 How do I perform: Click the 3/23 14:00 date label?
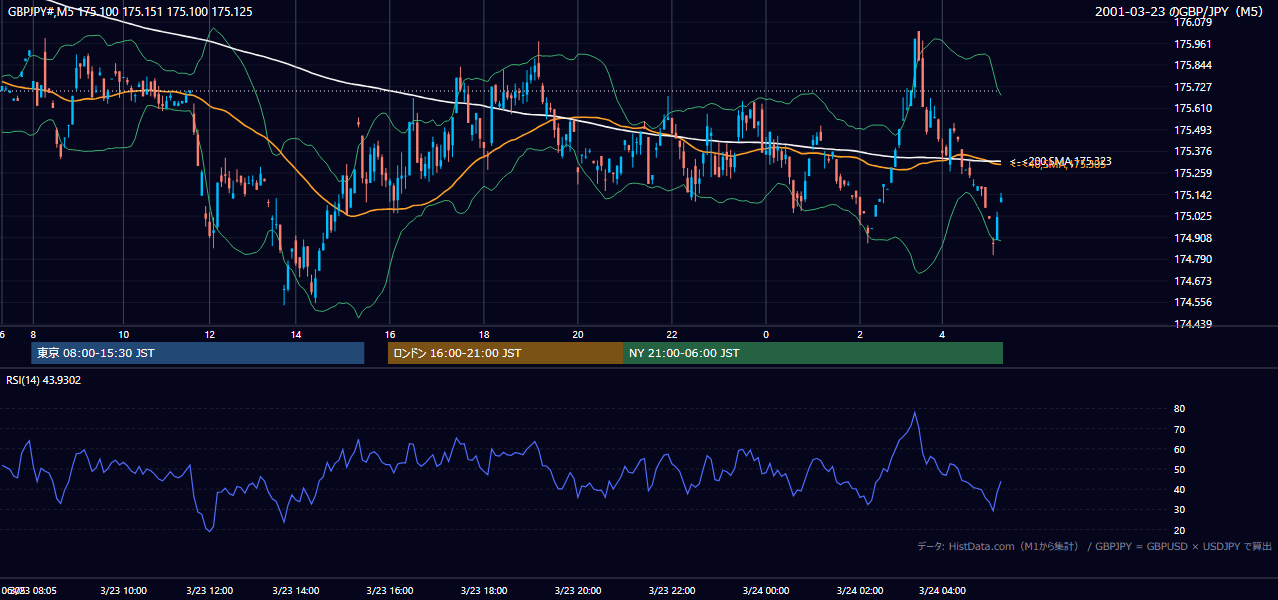(x=295, y=591)
